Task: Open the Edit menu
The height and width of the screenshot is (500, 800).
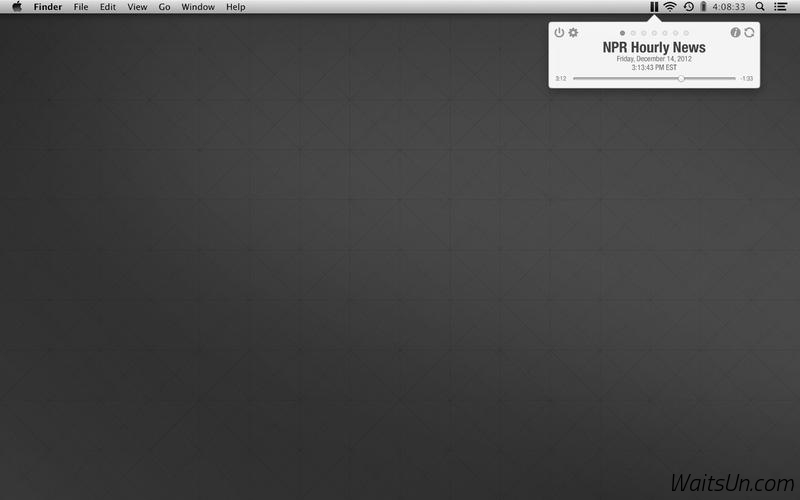Action: pos(108,7)
